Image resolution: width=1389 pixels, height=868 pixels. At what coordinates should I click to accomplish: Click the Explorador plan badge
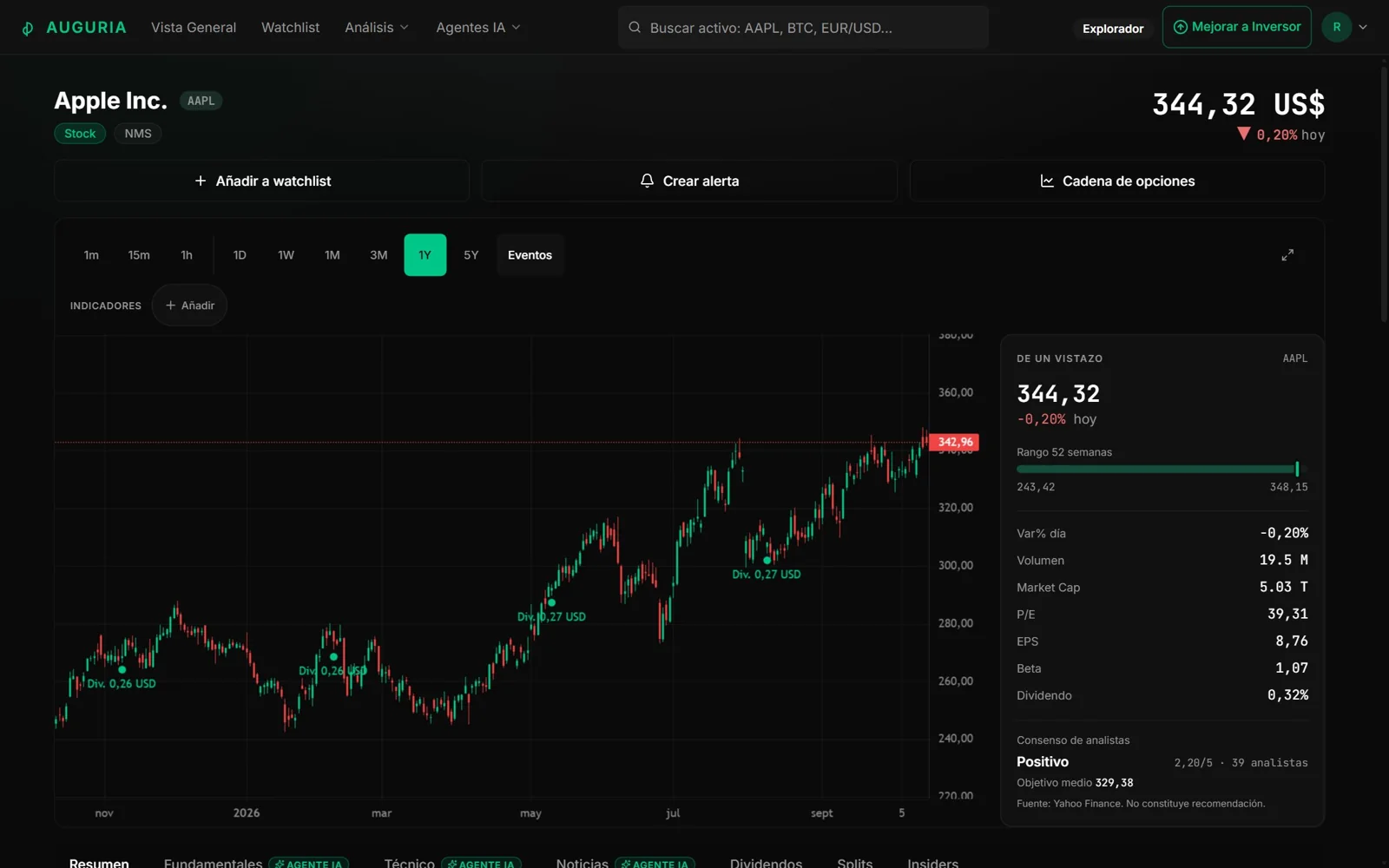[x=1113, y=29]
